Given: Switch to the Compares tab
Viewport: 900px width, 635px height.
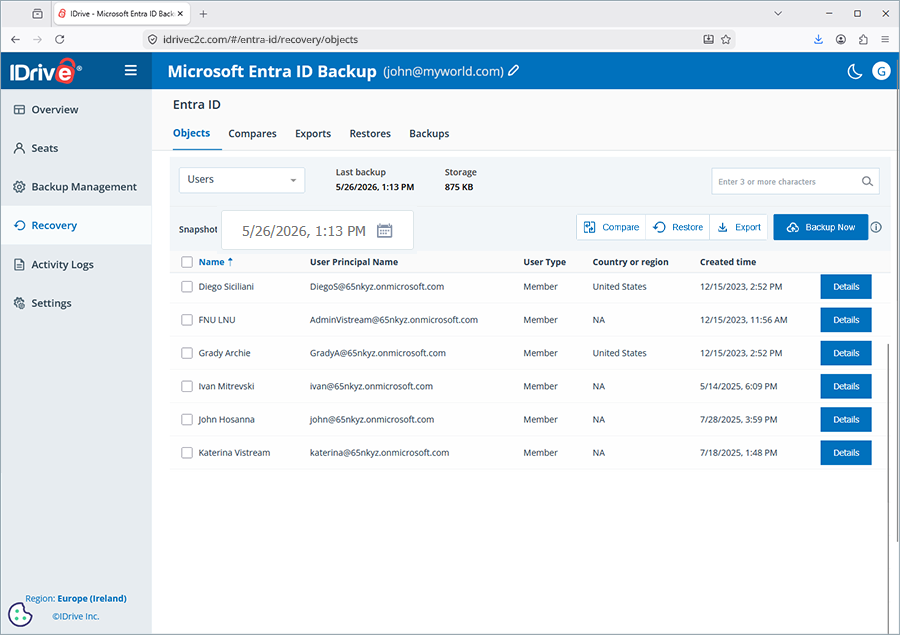Looking at the screenshot, I should (252, 134).
